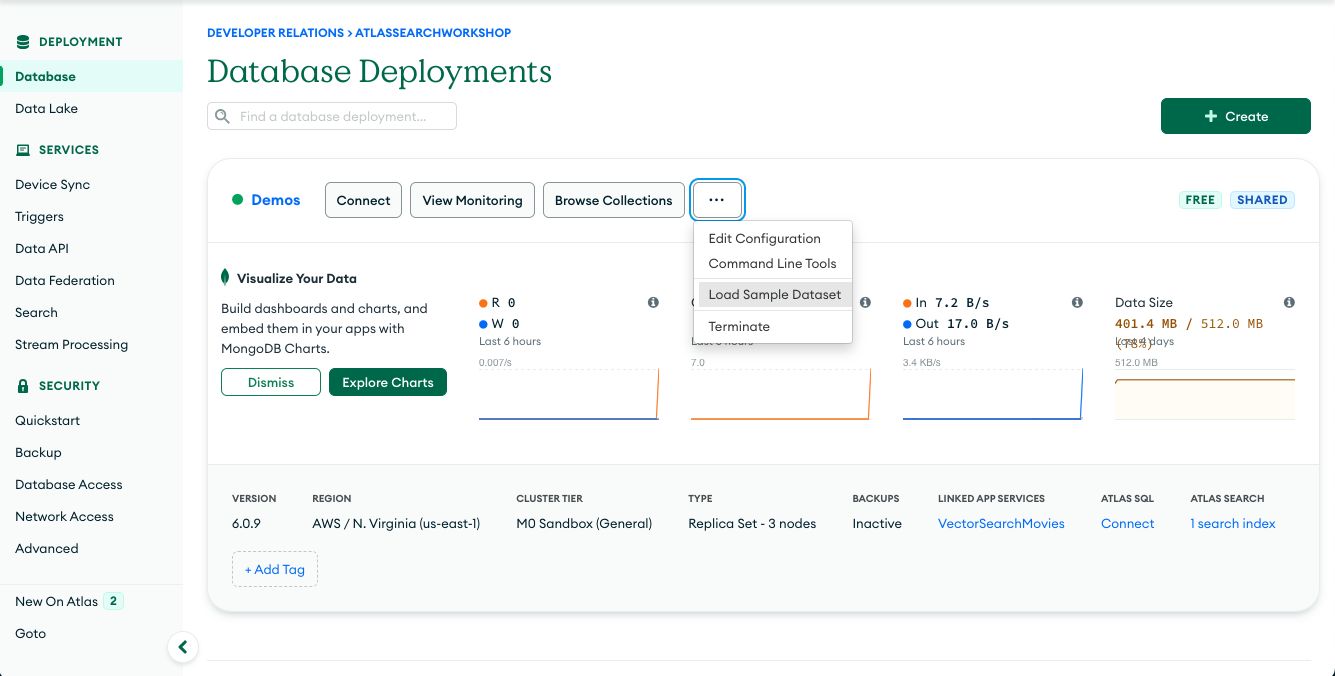Click the info icon beside the In/Out network metric
The image size is (1335, 676).
point(1077,302)
